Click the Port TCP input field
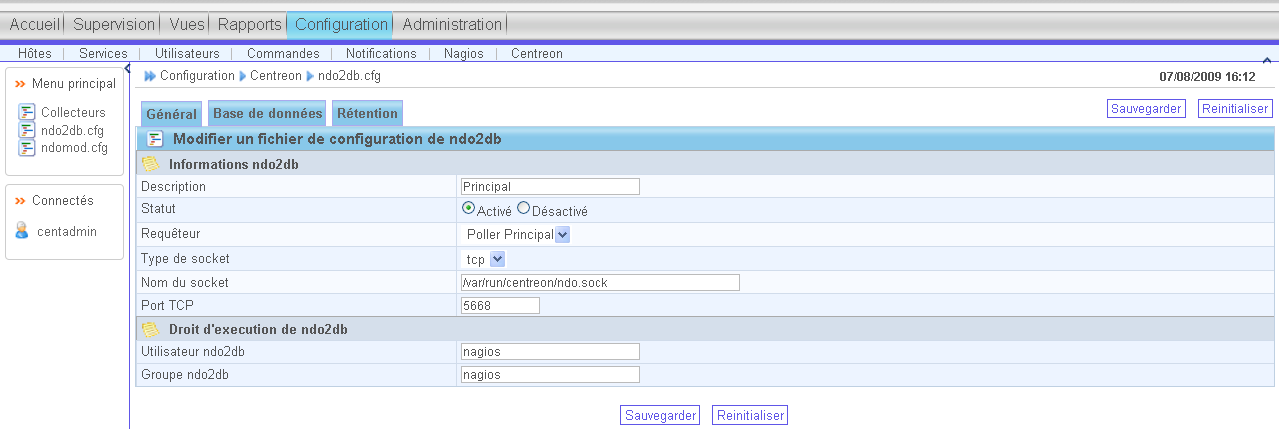Screen dimensions: 1279x429 tap(500, 306)
